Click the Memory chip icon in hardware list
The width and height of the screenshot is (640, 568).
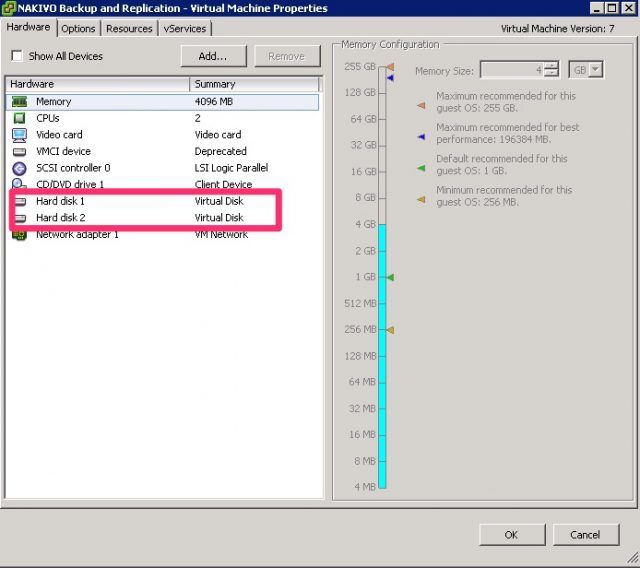click(x=19, y=102)
